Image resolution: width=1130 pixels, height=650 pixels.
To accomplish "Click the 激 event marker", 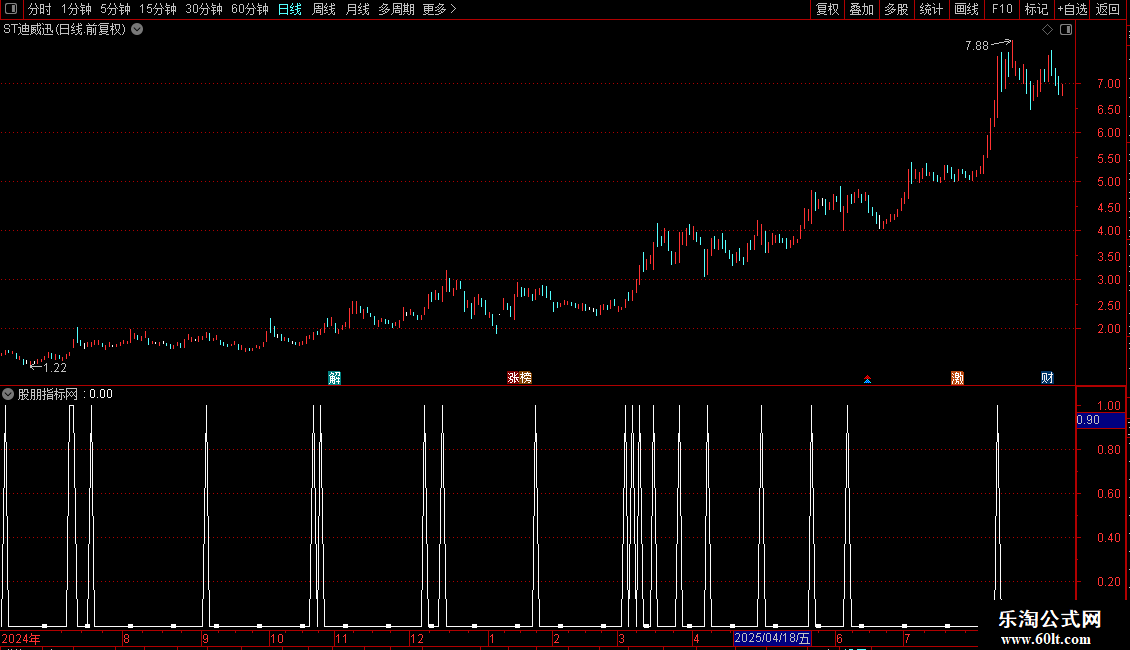I will tap(957, 378).
